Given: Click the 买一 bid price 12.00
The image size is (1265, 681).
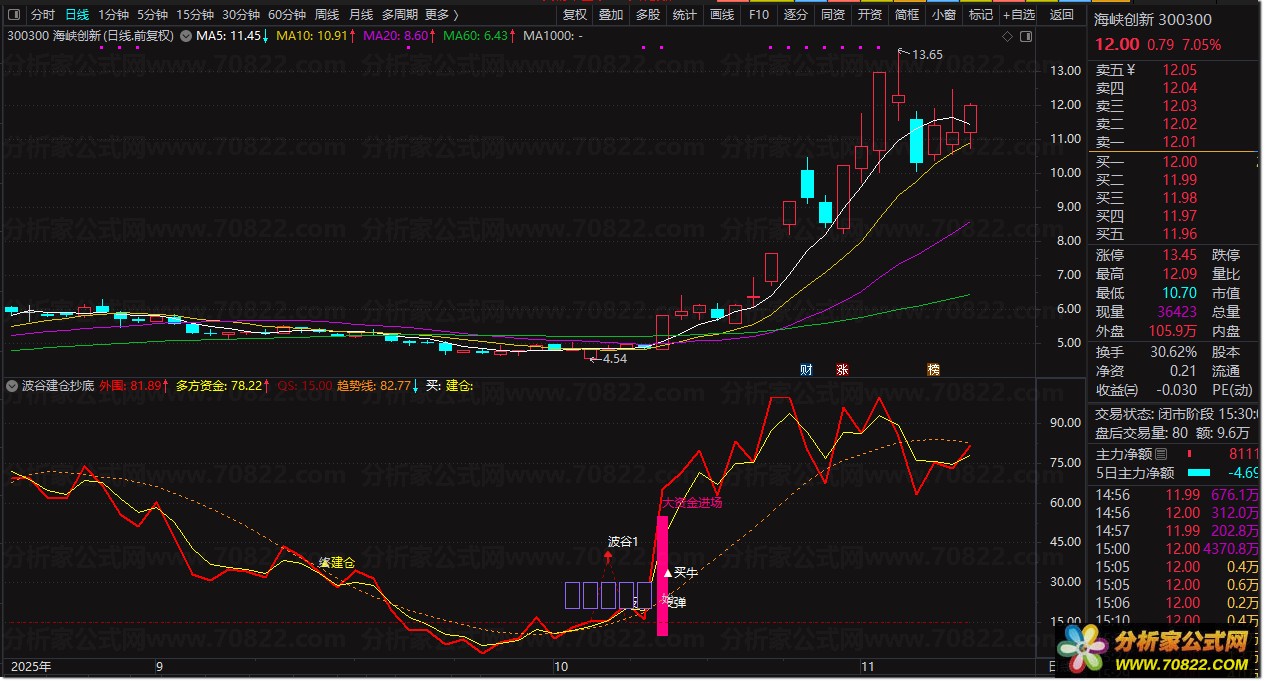Looking at the screenshot, I should 1179,162.
